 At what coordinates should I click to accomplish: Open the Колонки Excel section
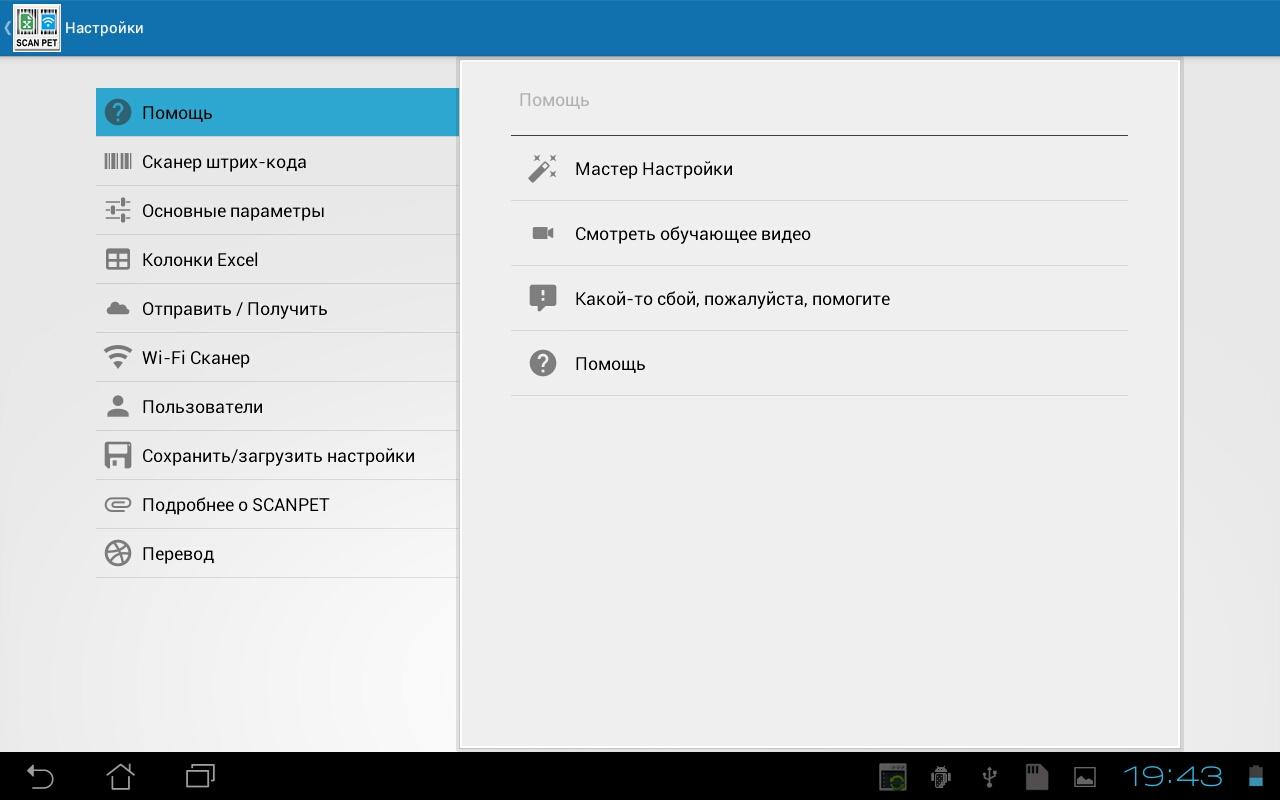[277, 259]
